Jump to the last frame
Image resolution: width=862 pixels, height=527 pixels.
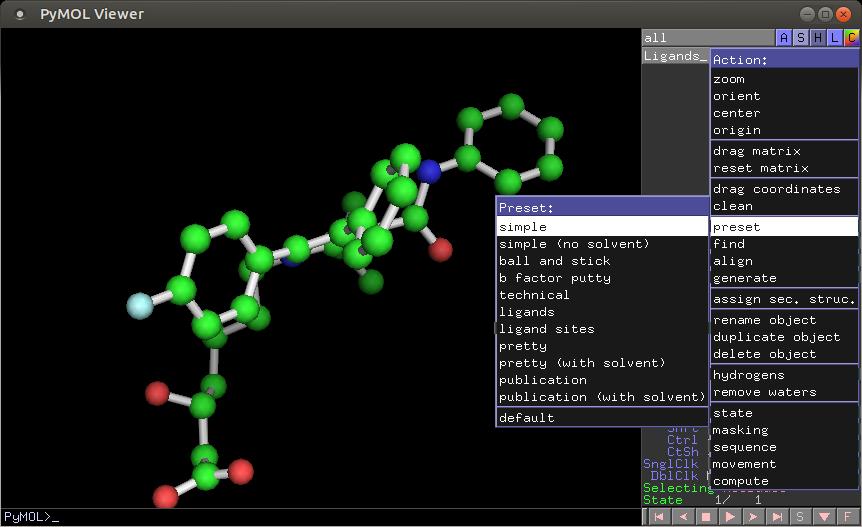pos(777,517)
